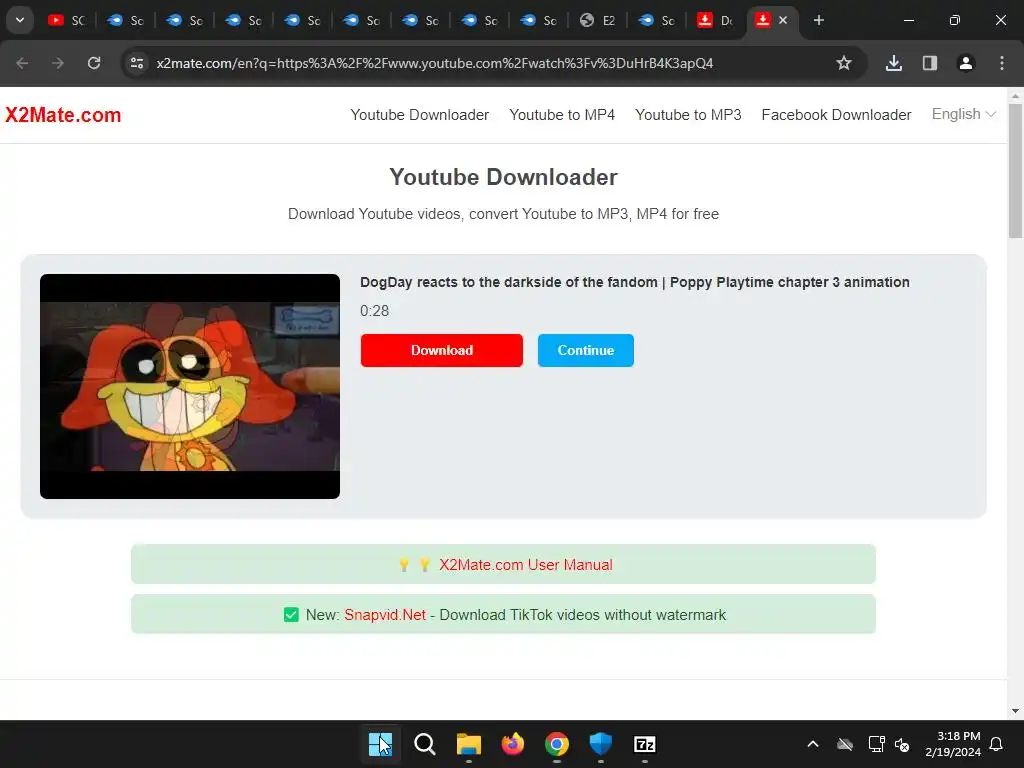
Task: Open site information icon in address bar
Action: coord(137,63)
